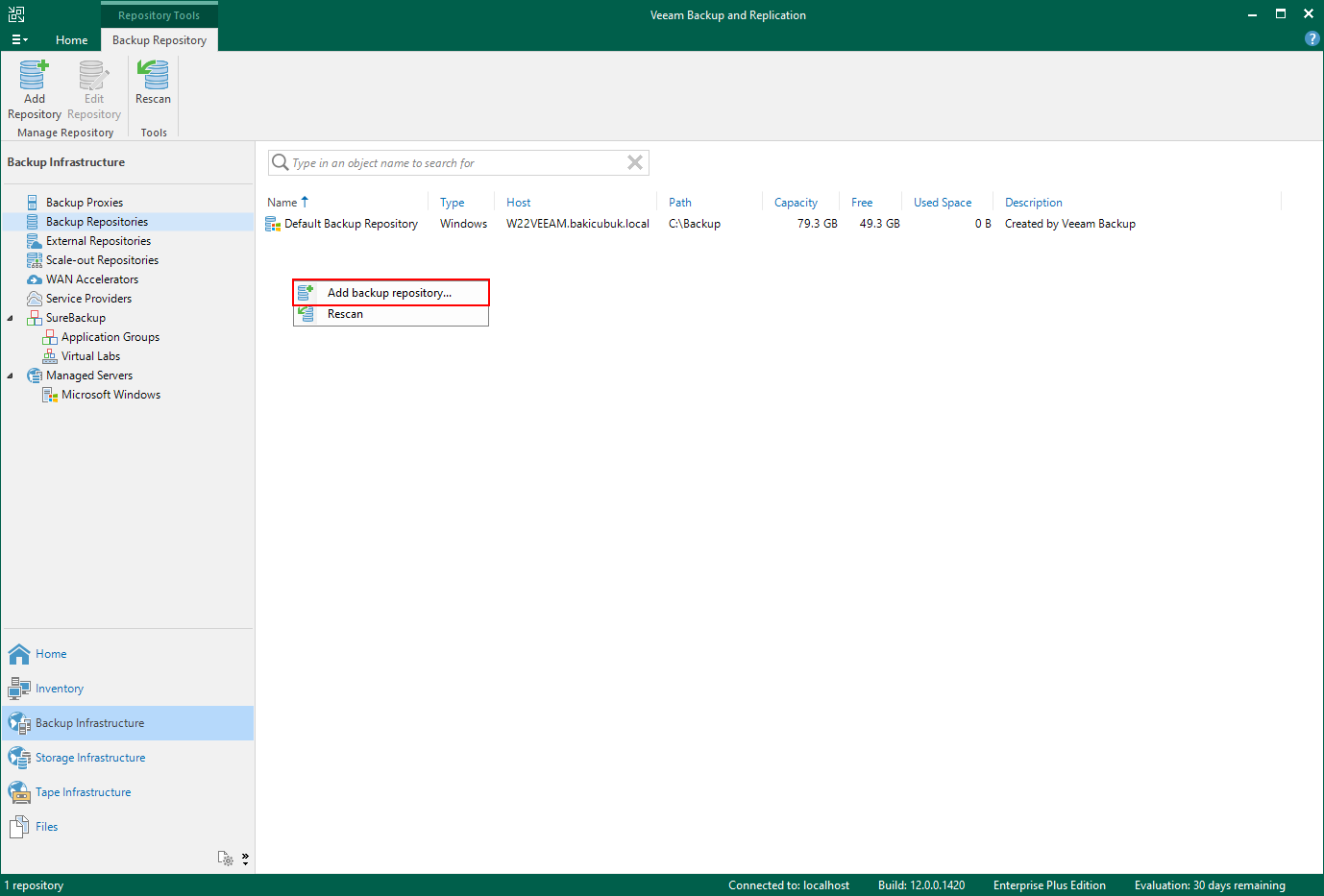
Task: Open the Inventory navigation view
Action: tap(128, 689)
